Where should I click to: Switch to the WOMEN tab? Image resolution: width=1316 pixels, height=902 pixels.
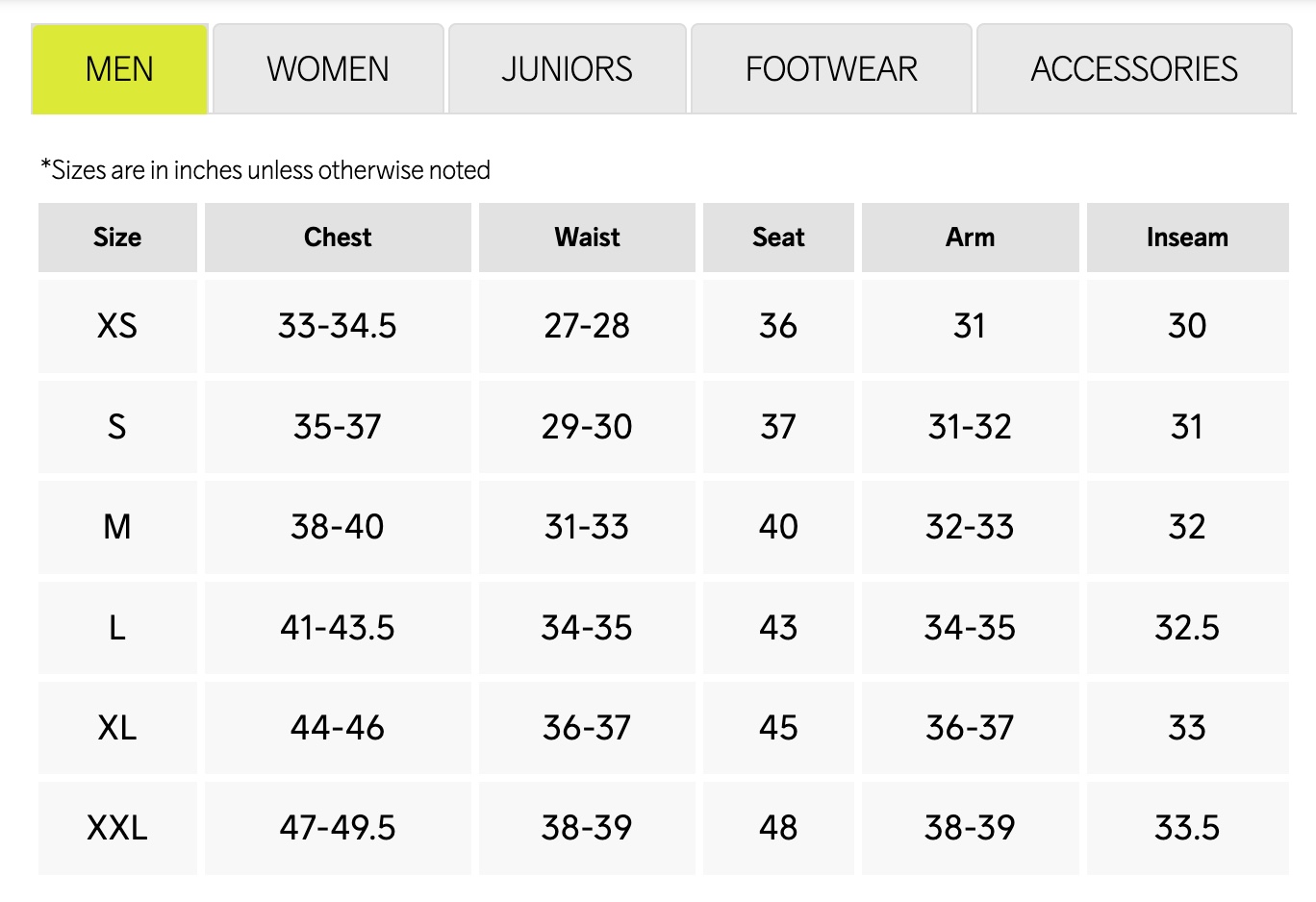click(x=328, y=69)
